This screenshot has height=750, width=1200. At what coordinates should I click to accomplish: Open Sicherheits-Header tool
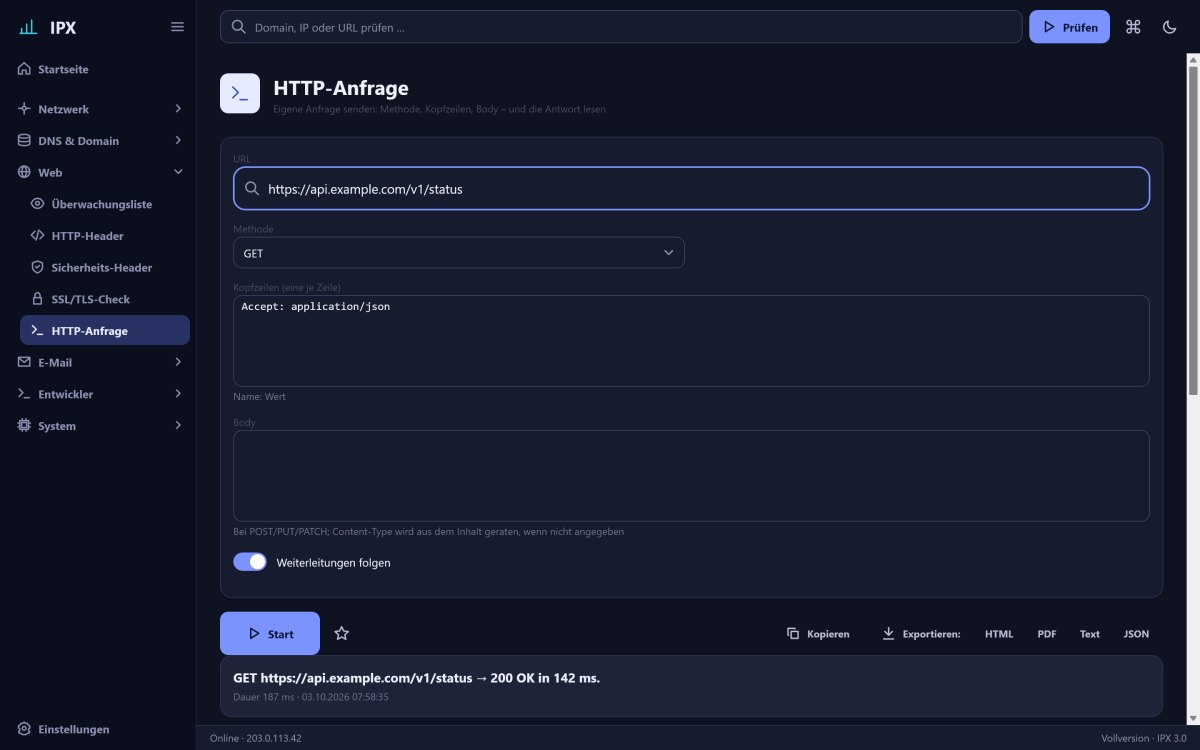point(105,268)
